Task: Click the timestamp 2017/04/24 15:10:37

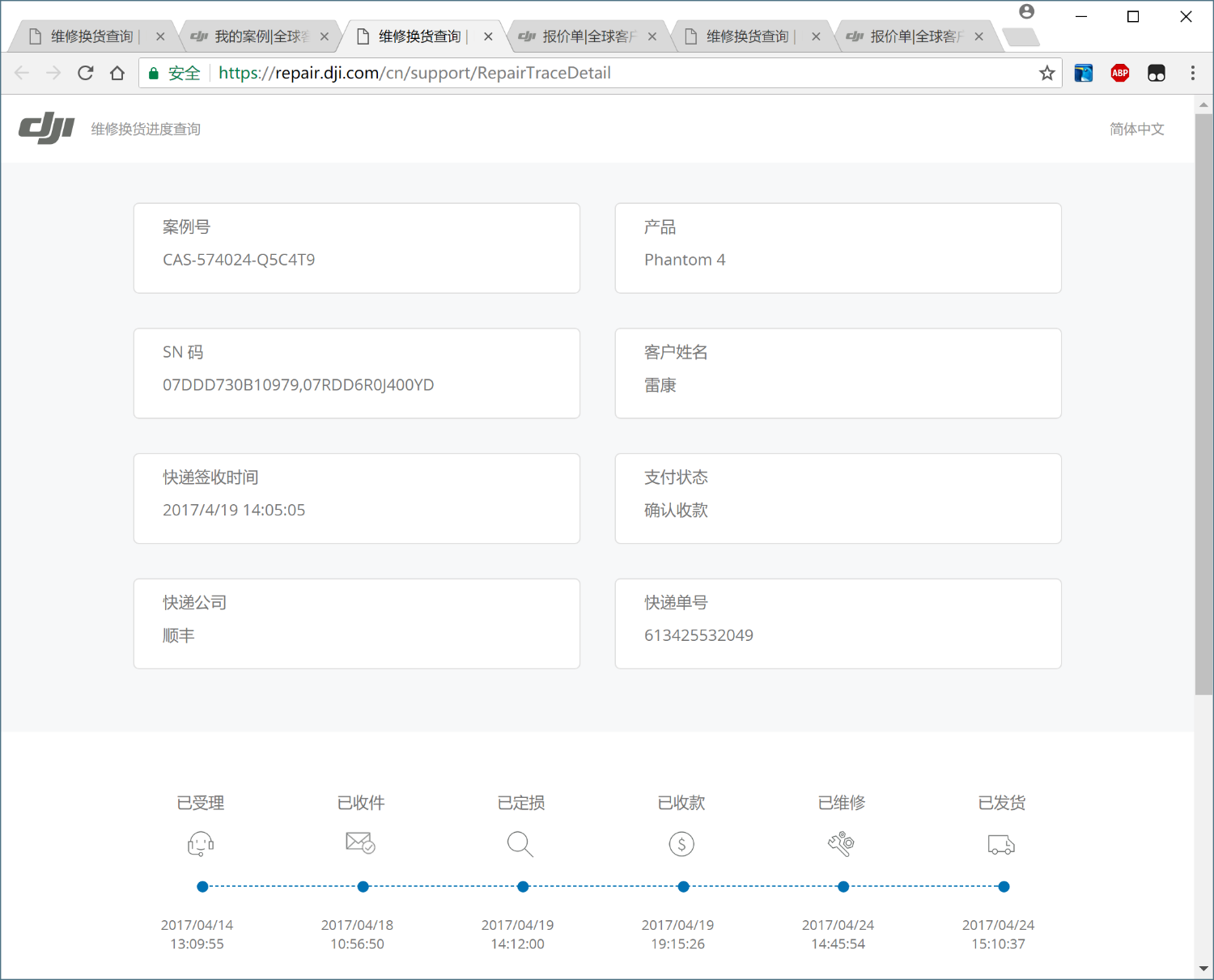Action: click(x=998, y=935)
